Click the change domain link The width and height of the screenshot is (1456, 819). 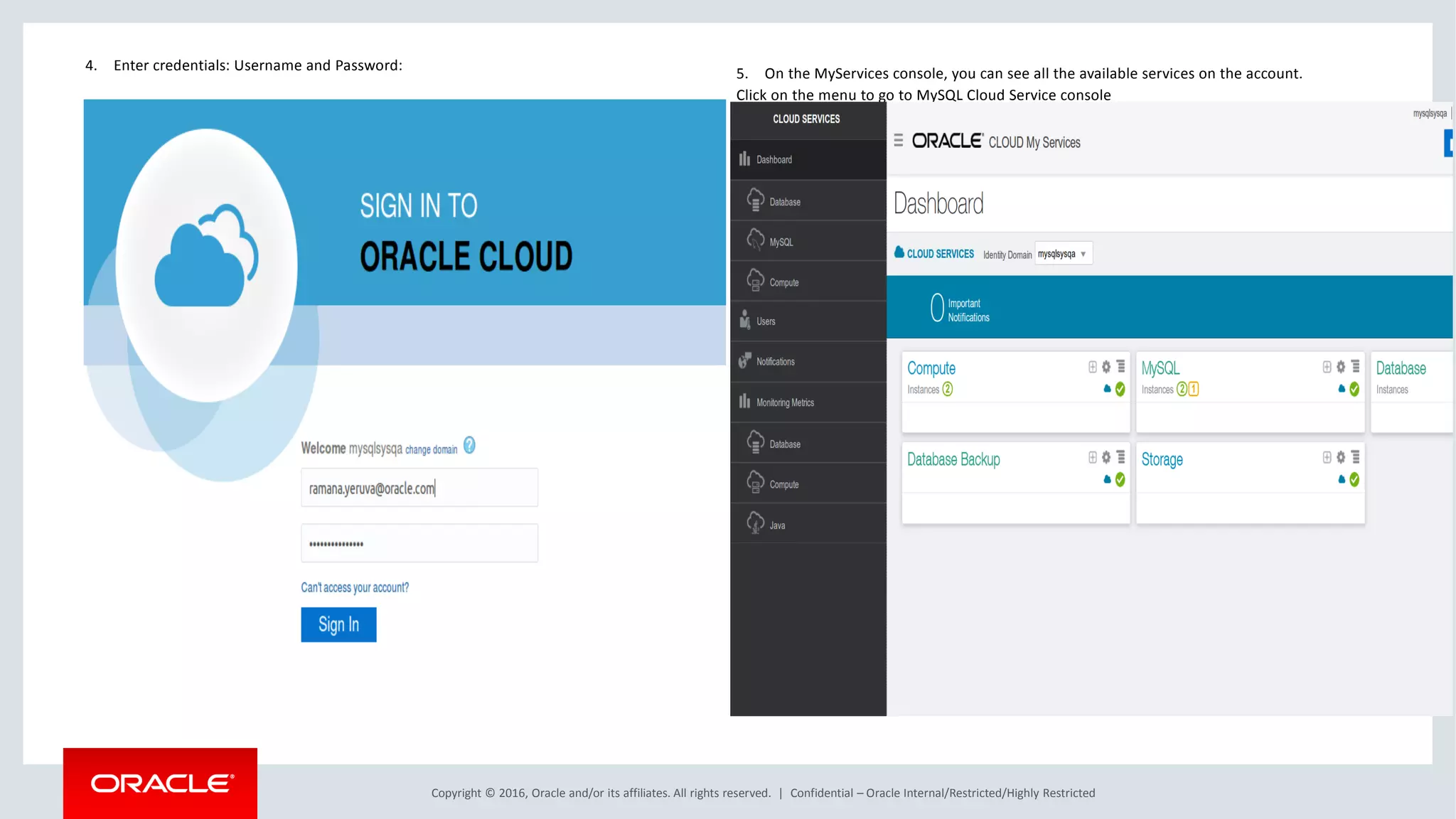point(432,449)
